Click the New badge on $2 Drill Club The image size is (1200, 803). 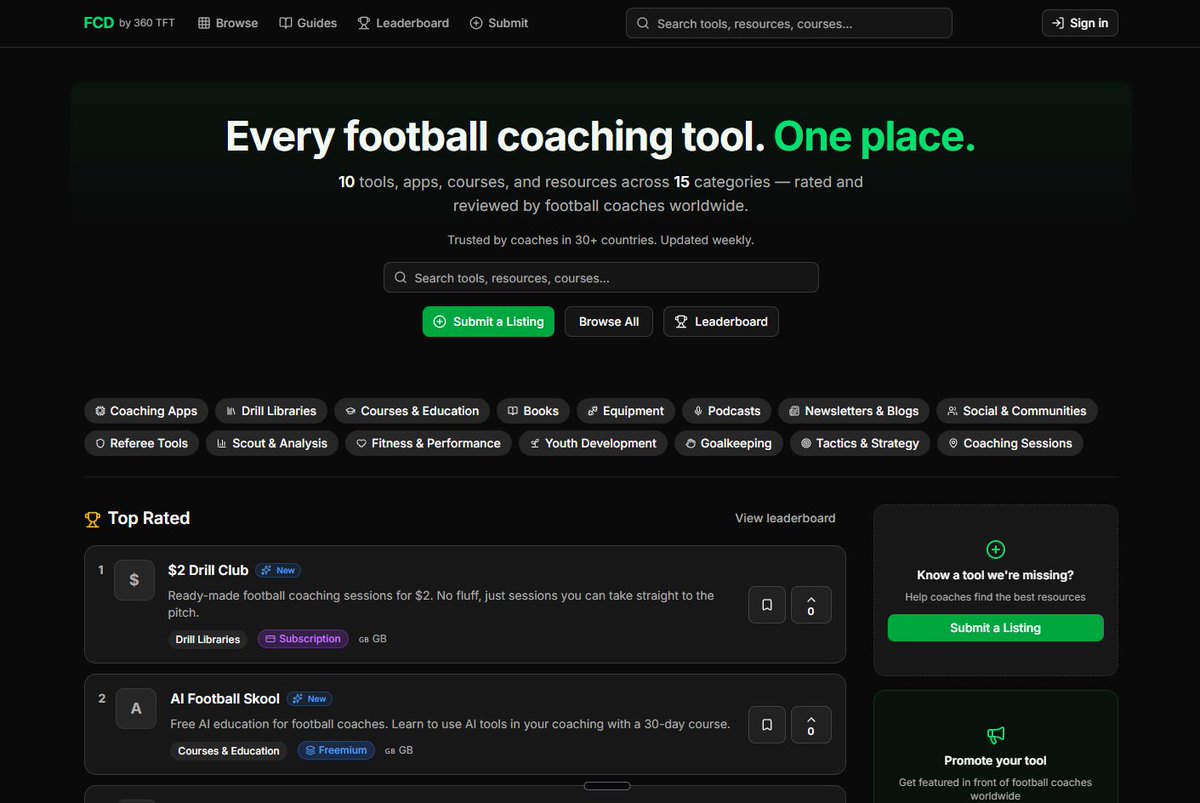click(x=278, y=570)
